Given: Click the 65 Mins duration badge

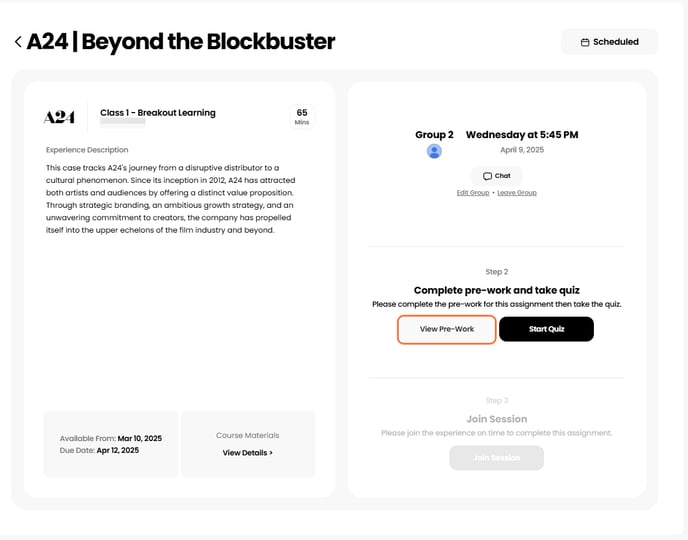Looking at the screenshot, I should point(302,117).
